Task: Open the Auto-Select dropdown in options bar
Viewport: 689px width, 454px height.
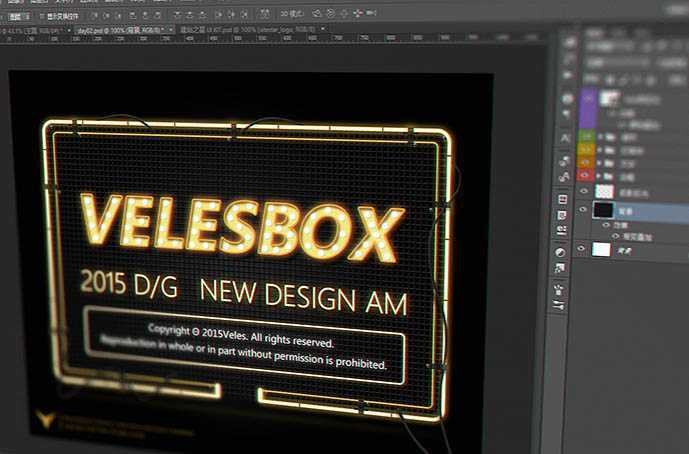Action: coord(20,16)
